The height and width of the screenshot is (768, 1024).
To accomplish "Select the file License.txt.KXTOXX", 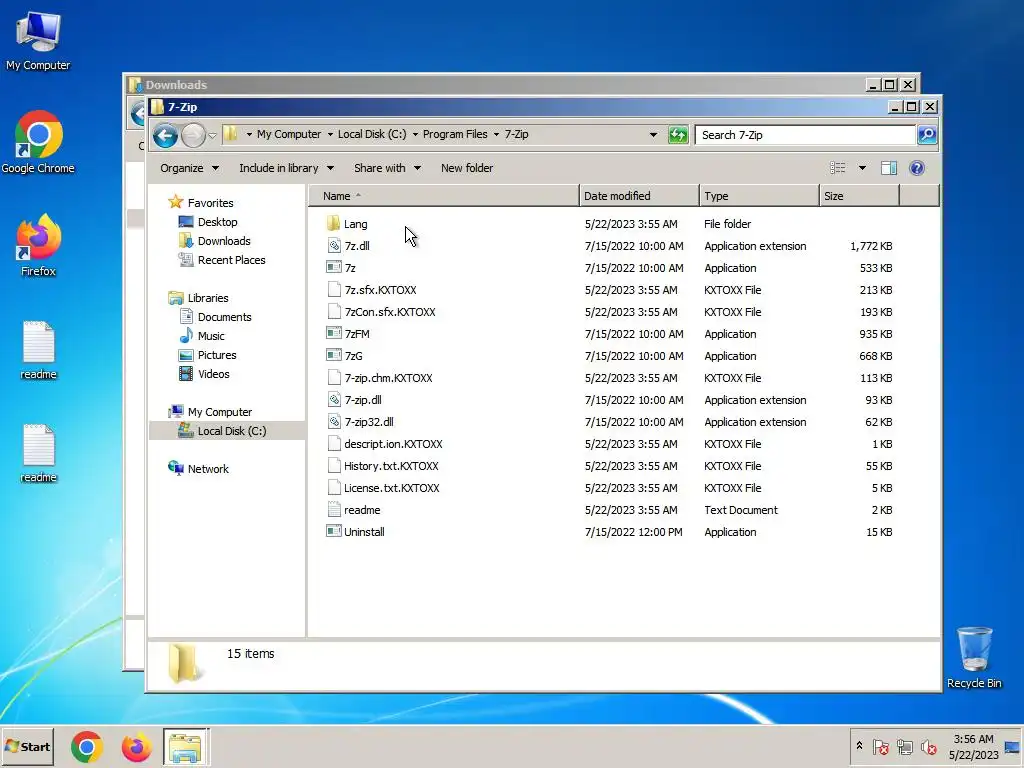I will (x=392, y=488).
